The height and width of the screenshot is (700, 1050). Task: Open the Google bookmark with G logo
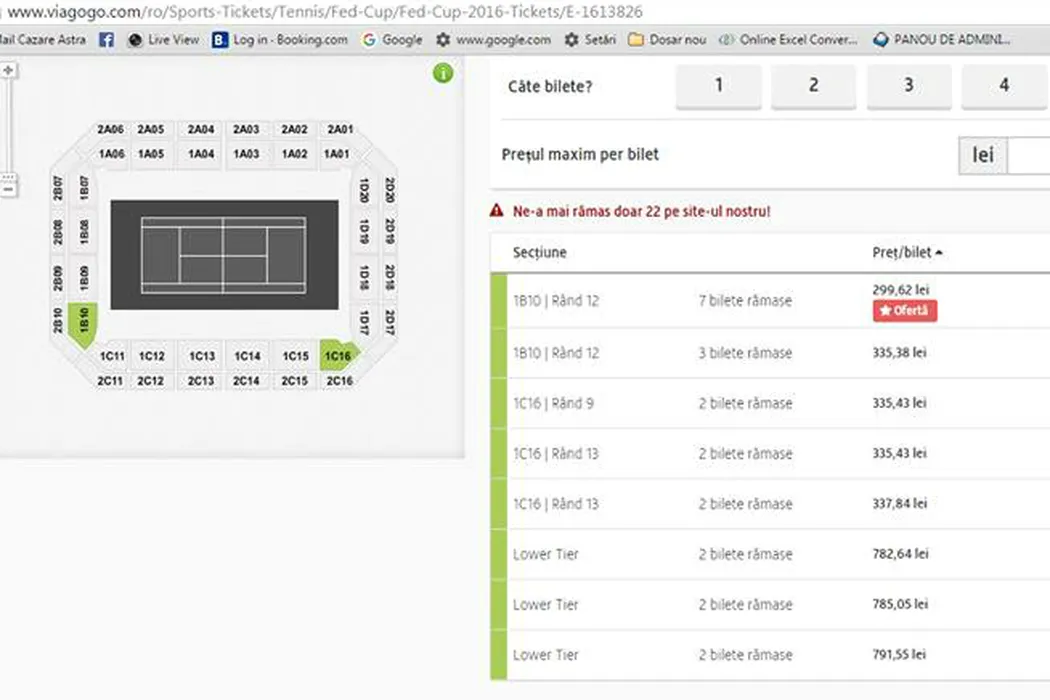point(392,40)
